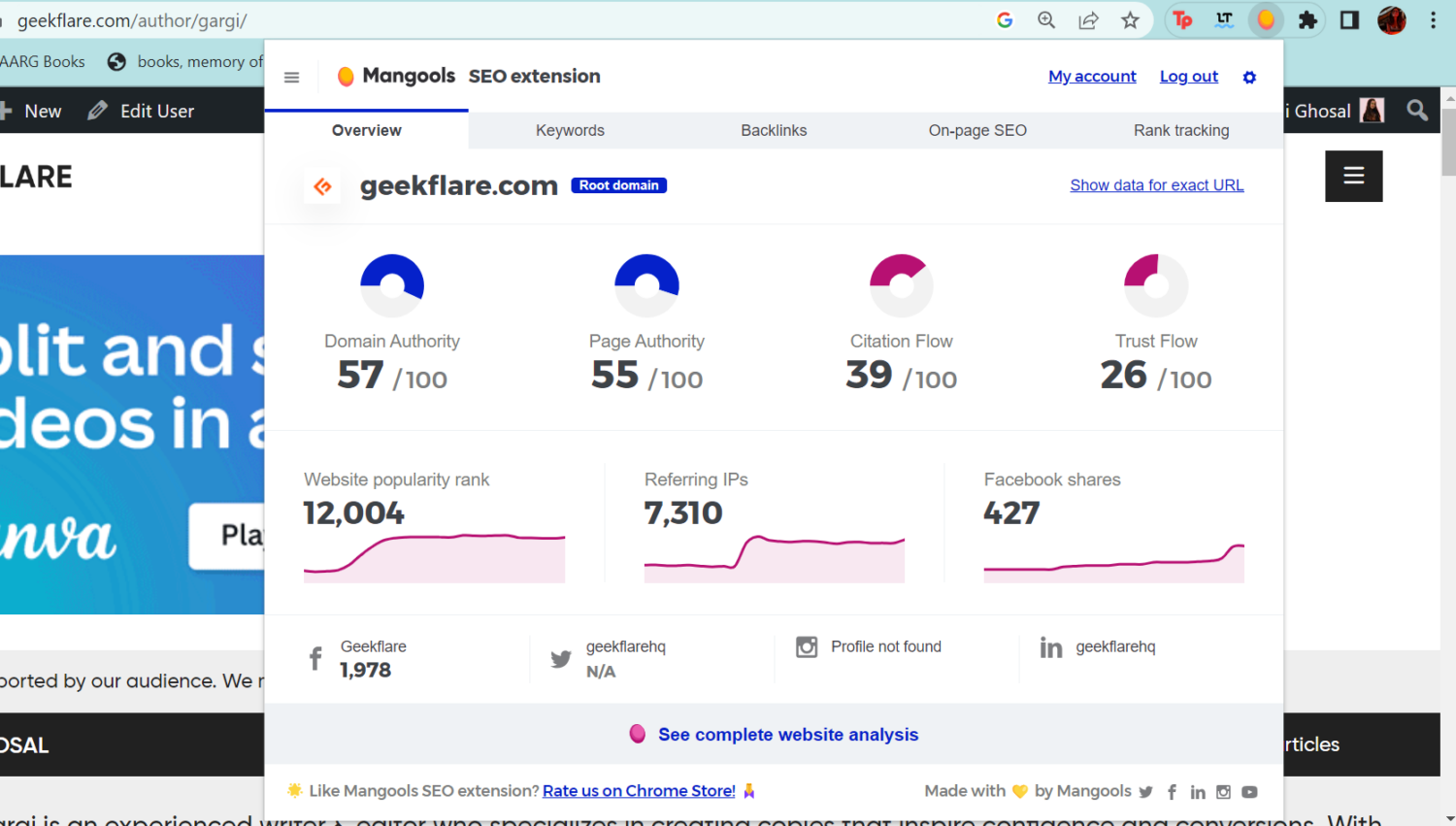Click the Root domain badge
The height and width of the screenshot is (826, 1456).
[619, 185]
